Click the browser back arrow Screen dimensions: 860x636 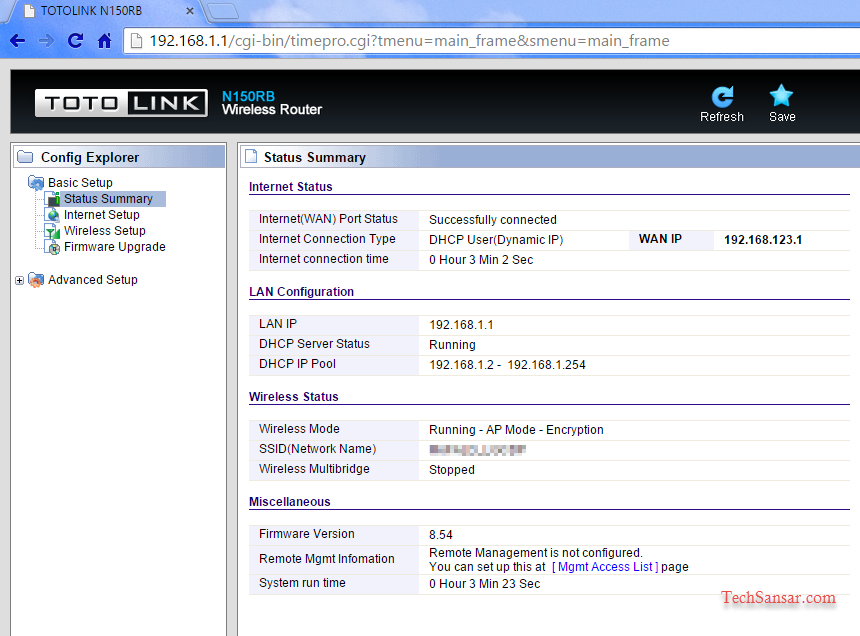[x=17, y=41]
